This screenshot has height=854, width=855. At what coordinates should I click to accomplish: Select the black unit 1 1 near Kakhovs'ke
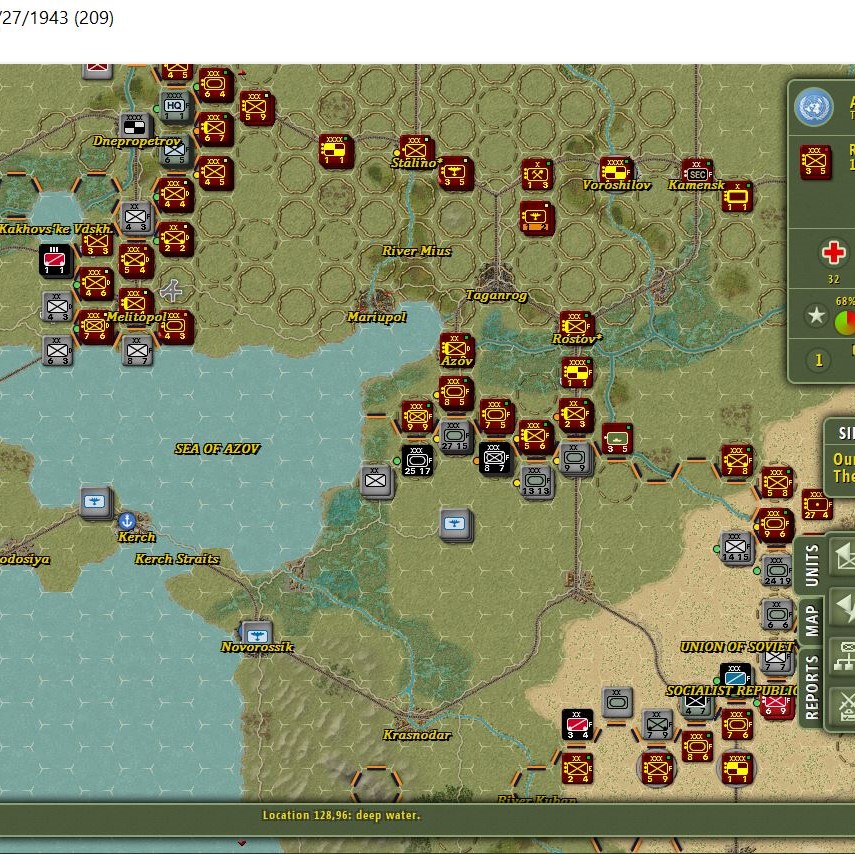tap(55, 261)
